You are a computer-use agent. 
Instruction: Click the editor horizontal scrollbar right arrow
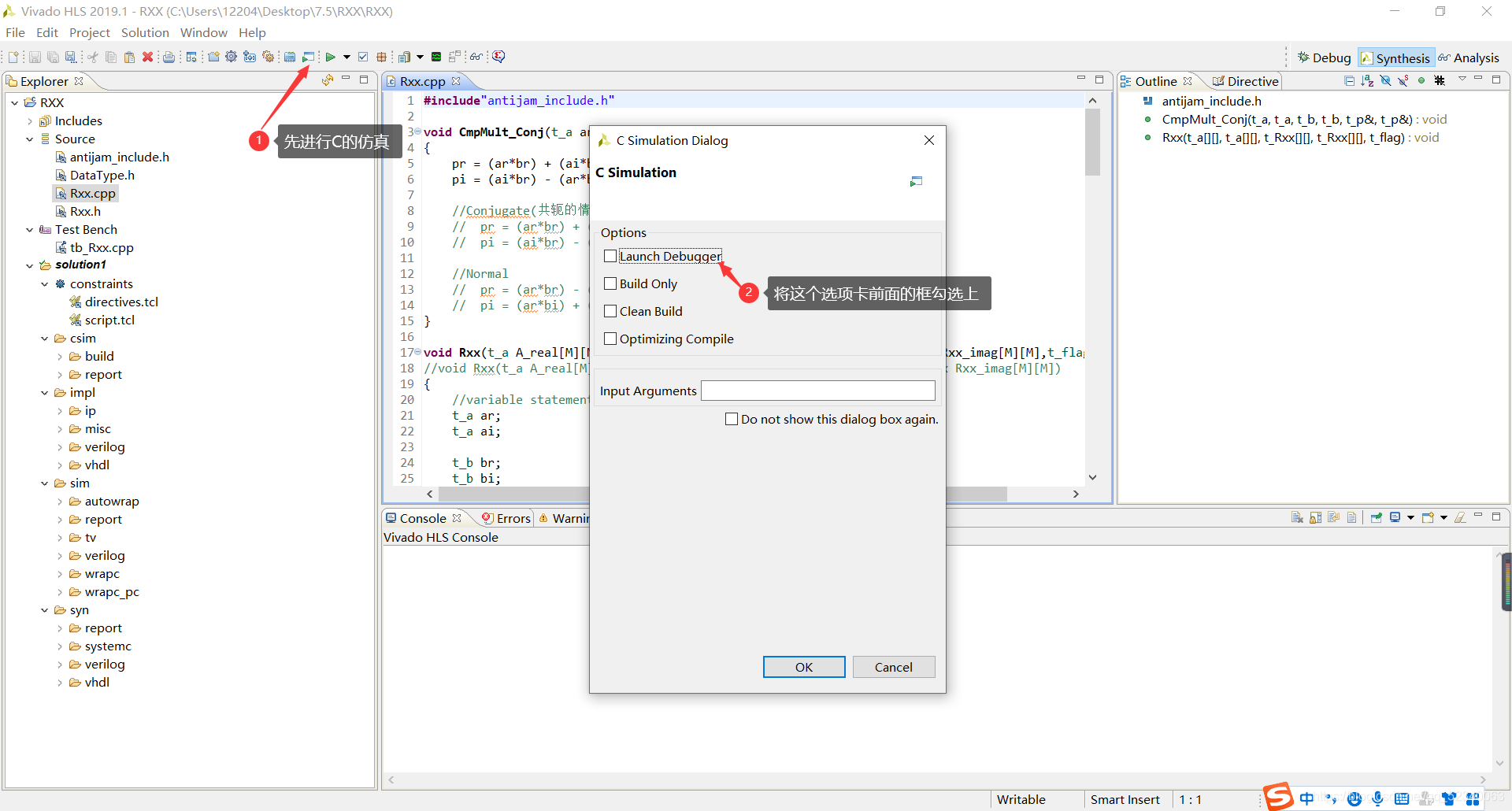click(x=1076, y=494)
